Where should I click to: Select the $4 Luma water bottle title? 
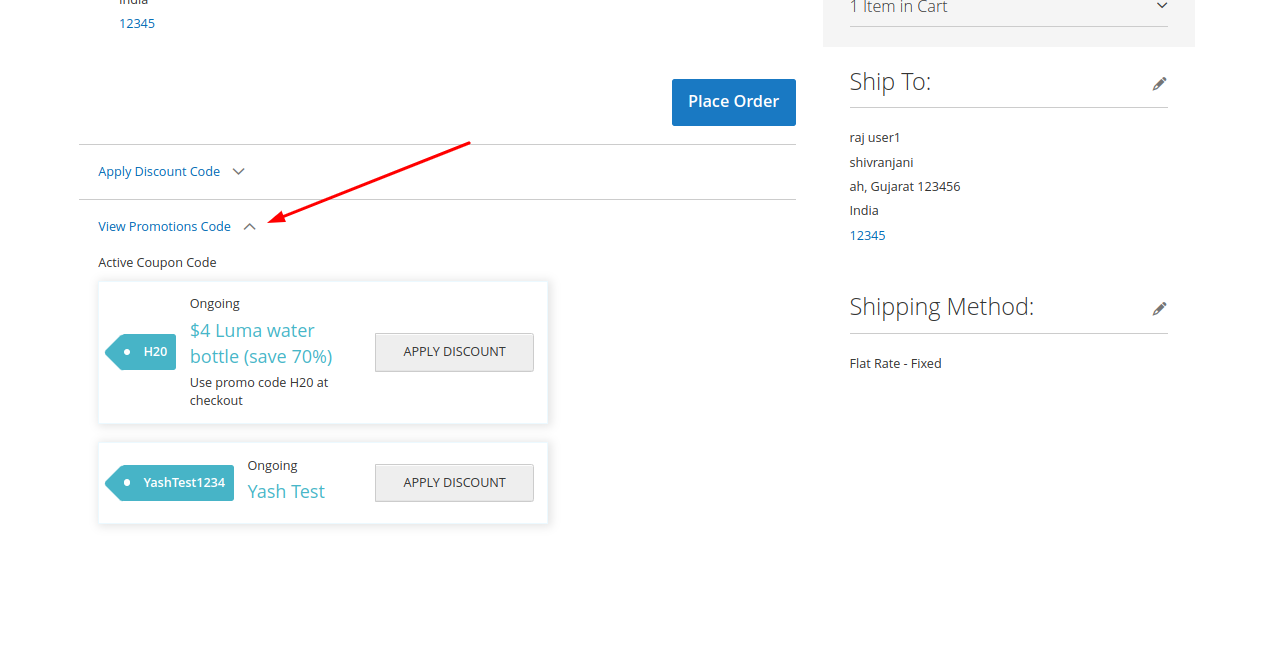point(261,343)
